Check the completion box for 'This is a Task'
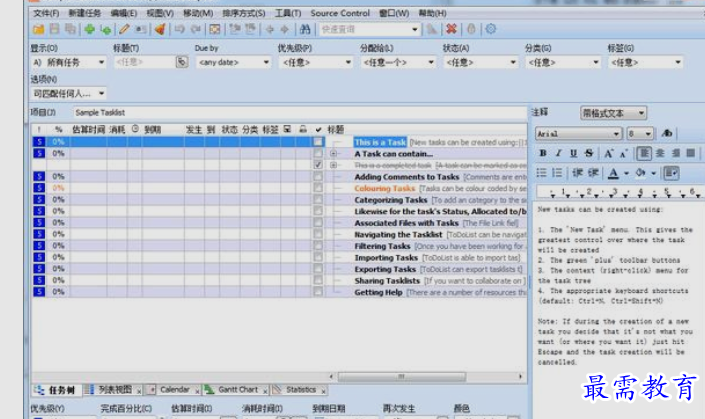The image size is (705, 419). pyautogui.click(x=318, y=142)
